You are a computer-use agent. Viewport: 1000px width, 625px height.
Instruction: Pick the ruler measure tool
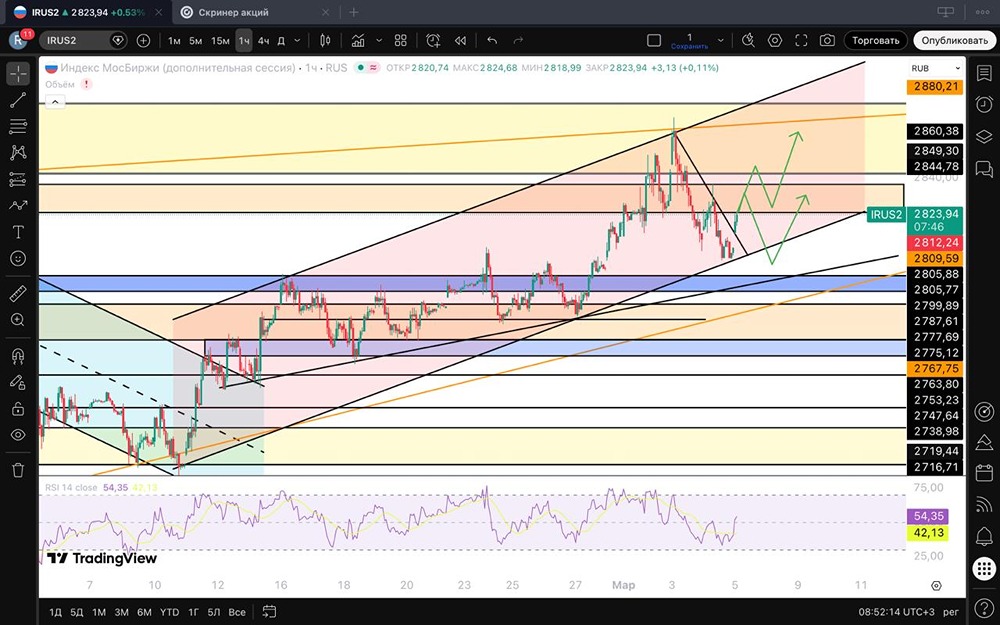click(18, 294)
